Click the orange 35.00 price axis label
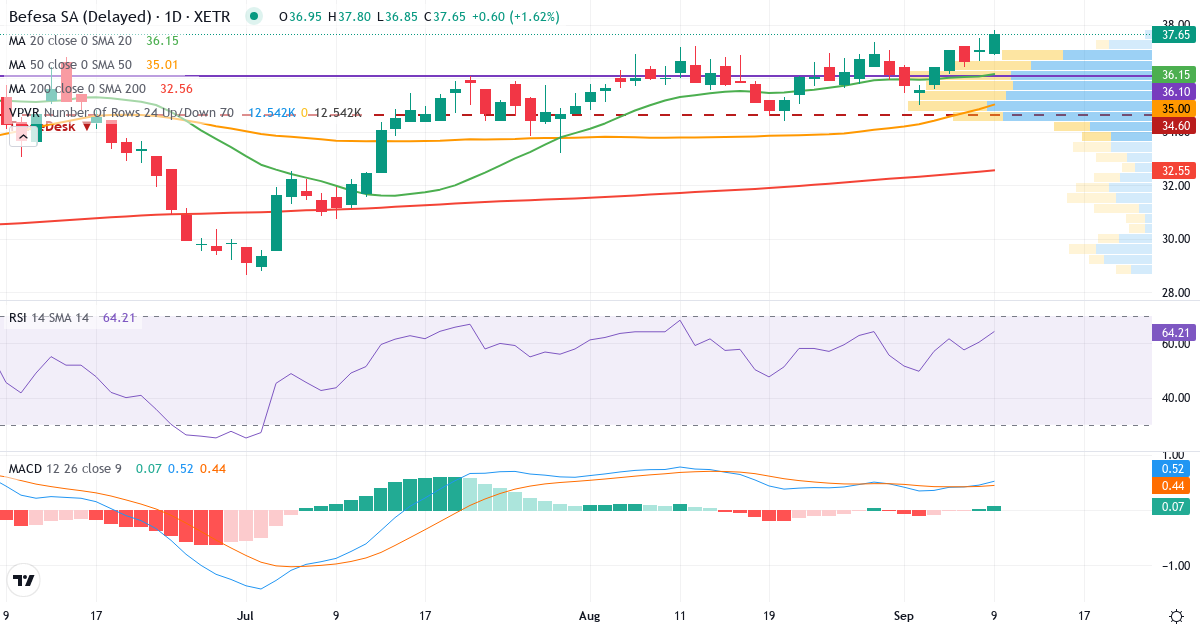1200x630 pixels. coord(1175,108)
